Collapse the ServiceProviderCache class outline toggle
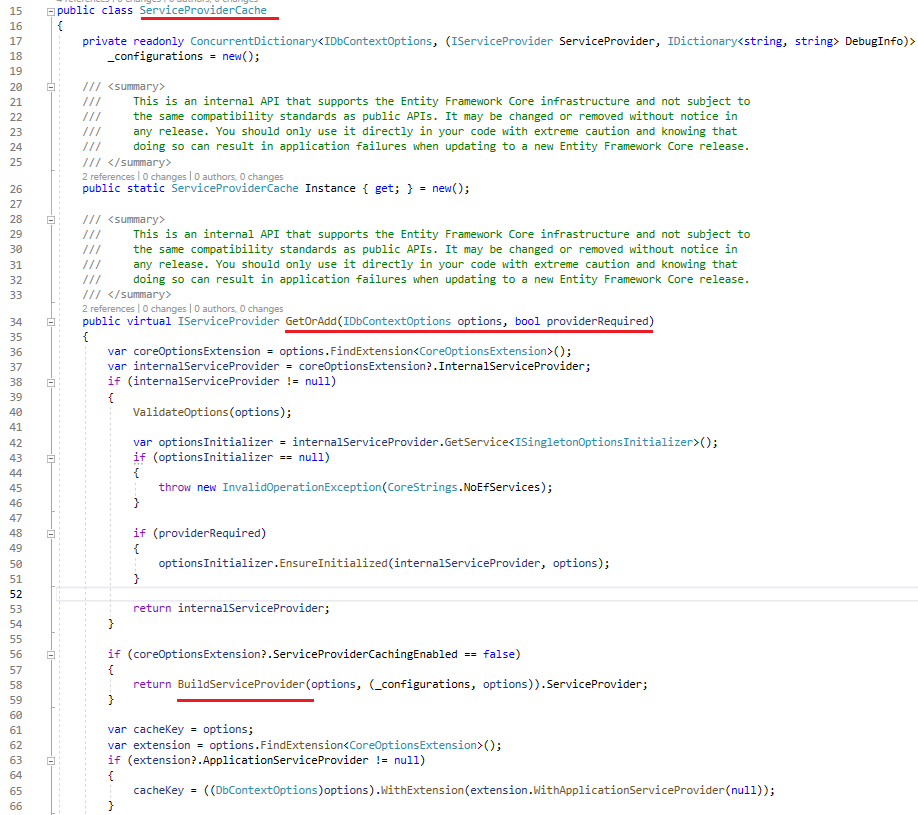Screen dimensions: 918x815 (x=50, y=10)
